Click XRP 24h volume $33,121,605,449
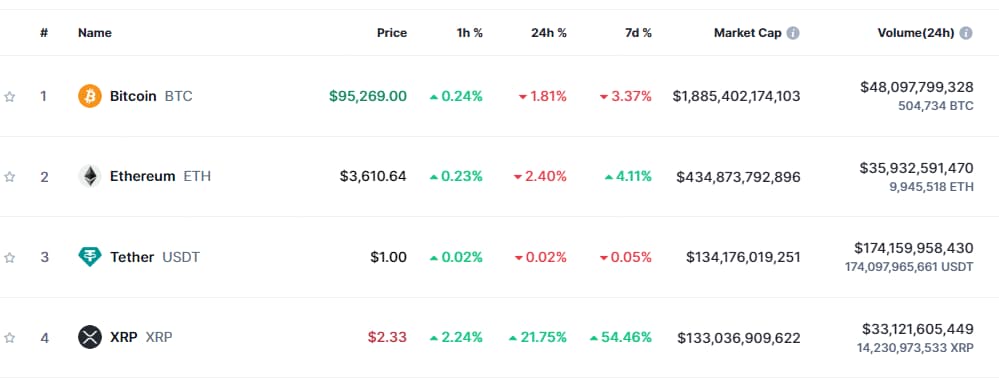The height and width of the screenshot is (380, 999). [x=917, y=329]
